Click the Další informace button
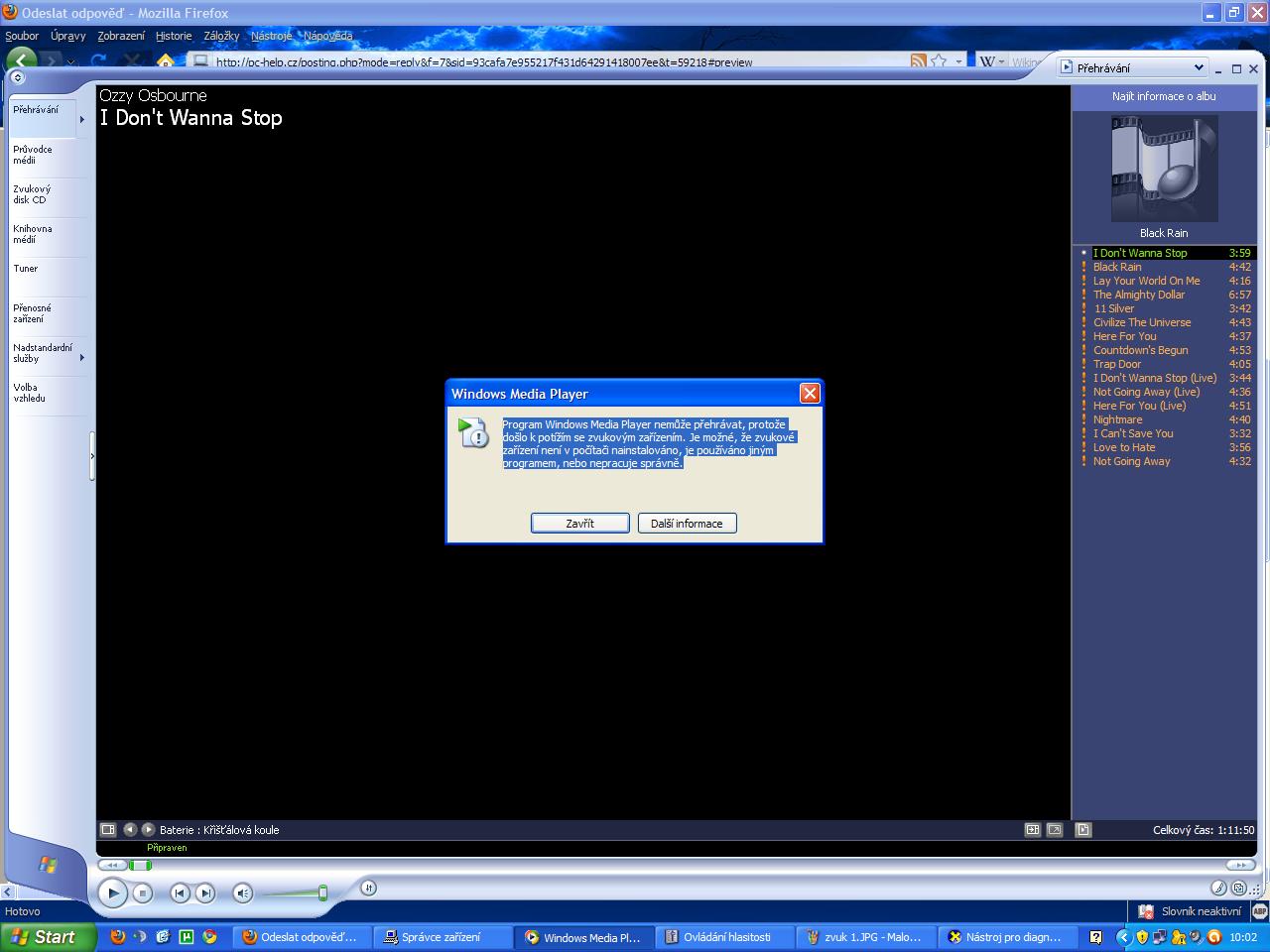This screenshot has width=1270, height=952. click(x=687, y=524)
